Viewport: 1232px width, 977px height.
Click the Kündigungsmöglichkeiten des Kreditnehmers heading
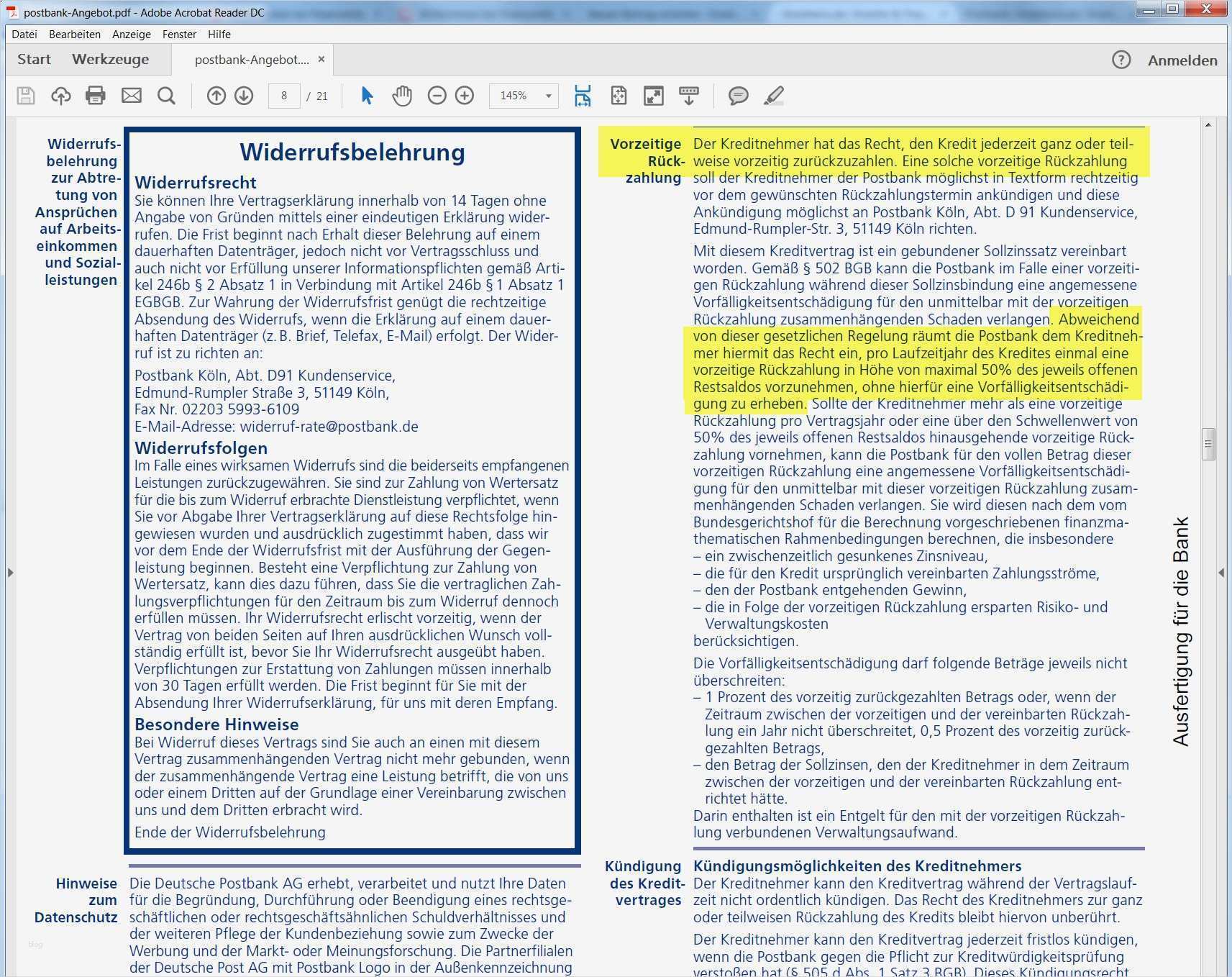(857, 866)
